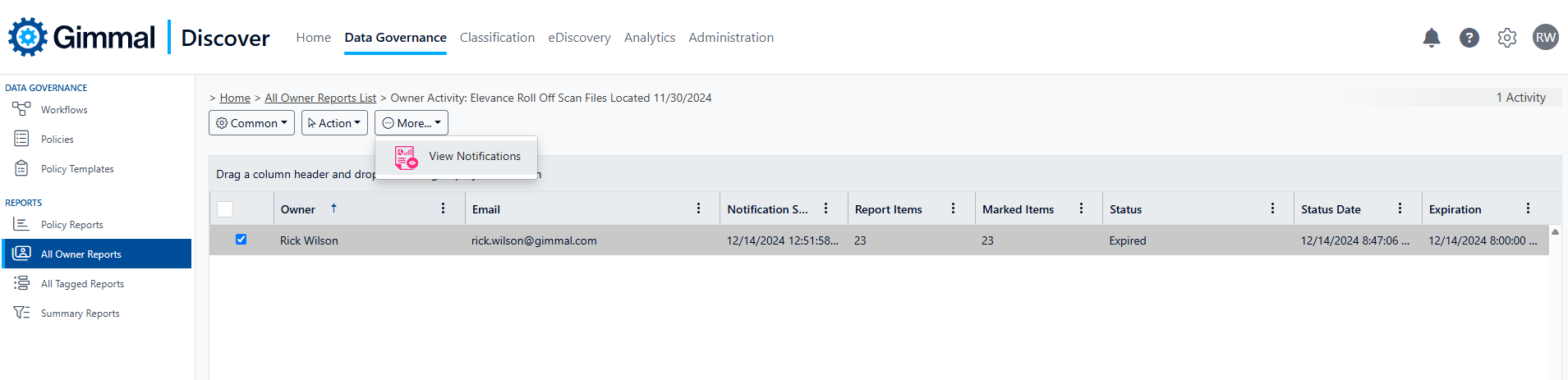
Task: Click the Gimmal gear logo
Action: [x=28, y=37]
